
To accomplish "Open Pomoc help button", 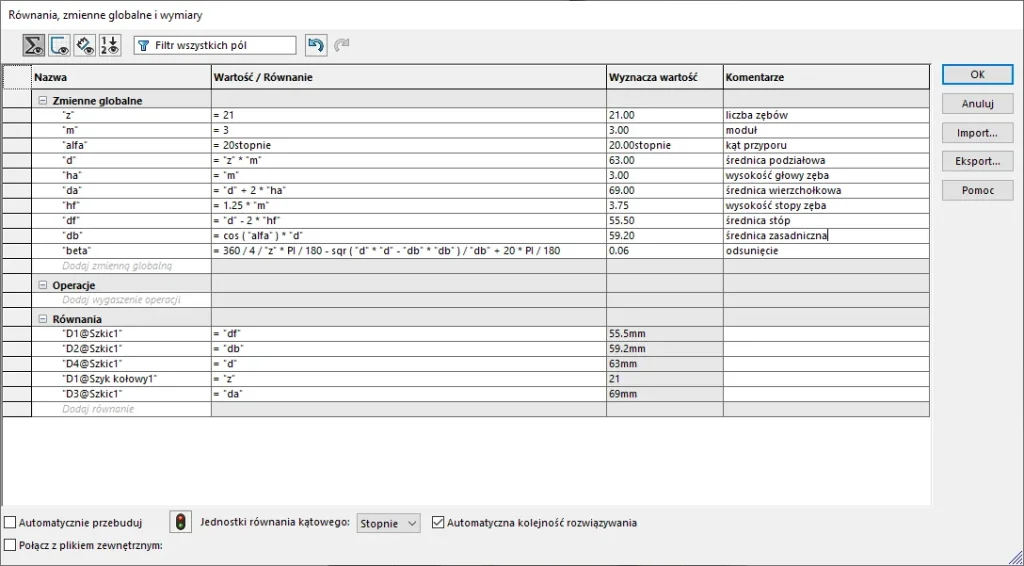I will click(977, 190).
